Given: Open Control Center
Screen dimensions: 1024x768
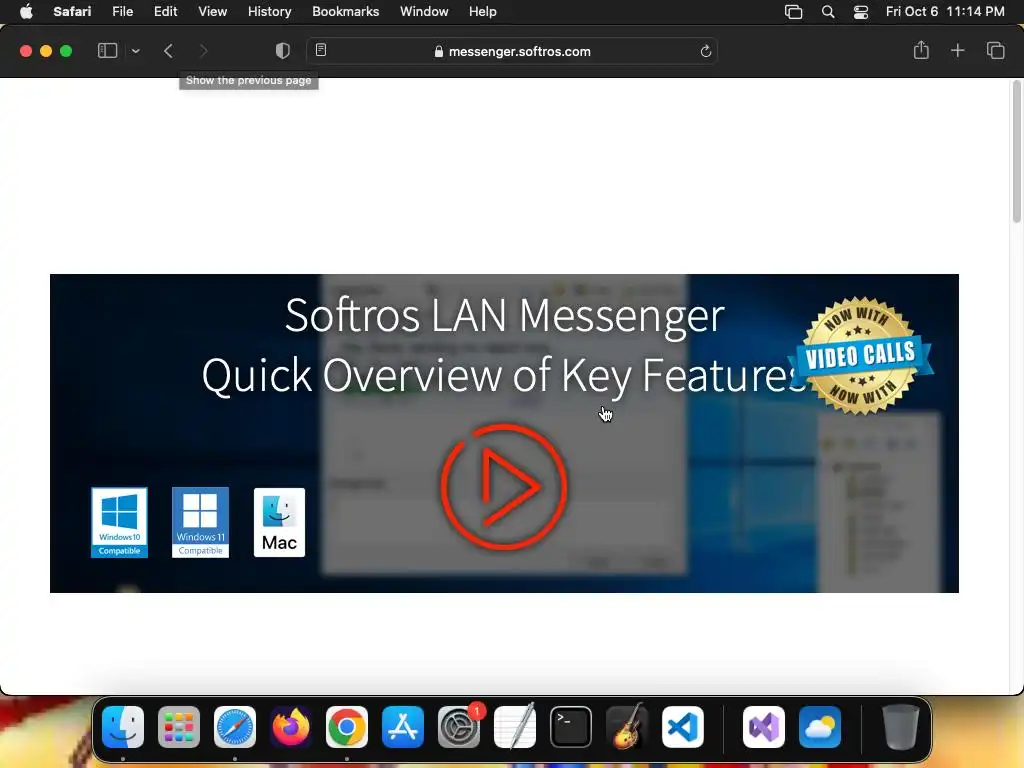Looking at the screenshot, I should (x=861, y=12).
